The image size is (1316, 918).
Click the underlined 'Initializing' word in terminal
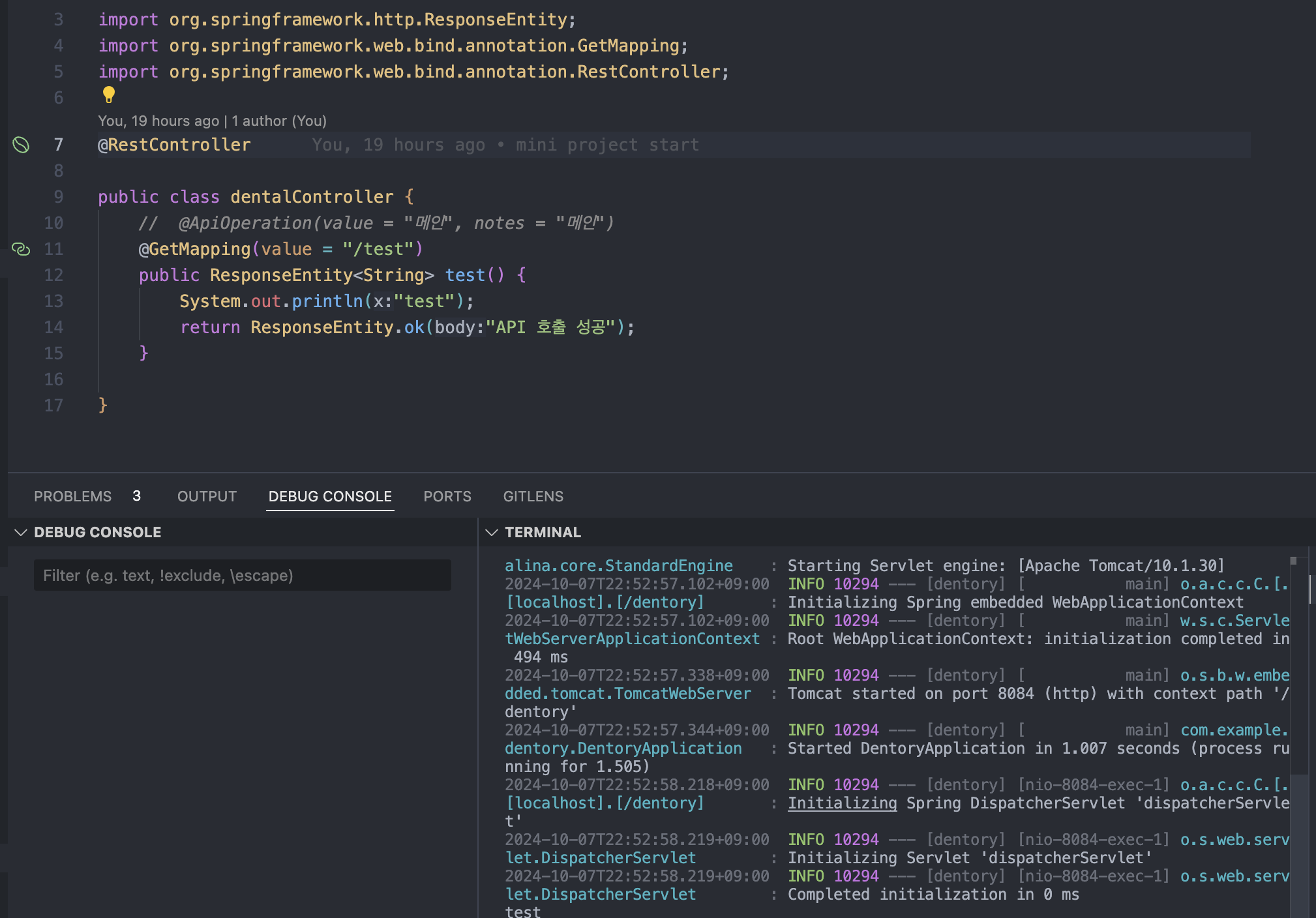coord(842,803)
